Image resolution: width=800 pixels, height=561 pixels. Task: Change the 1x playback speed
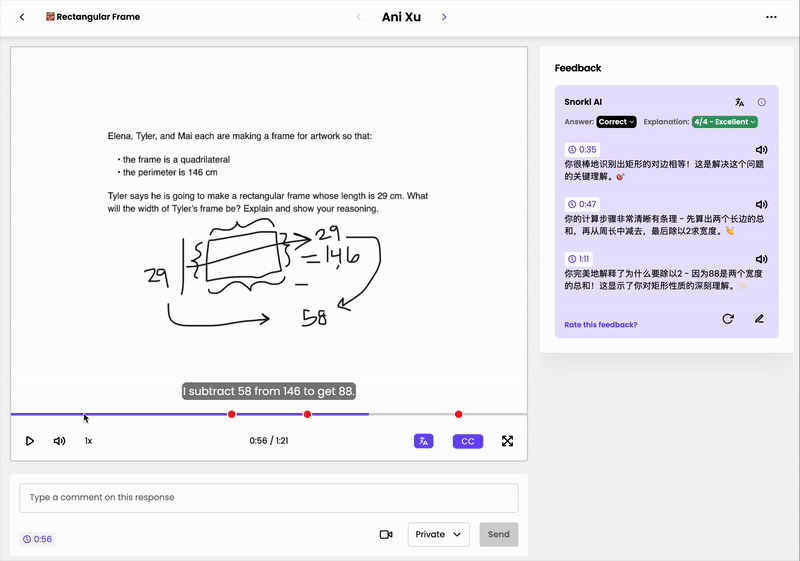point(88,441)
